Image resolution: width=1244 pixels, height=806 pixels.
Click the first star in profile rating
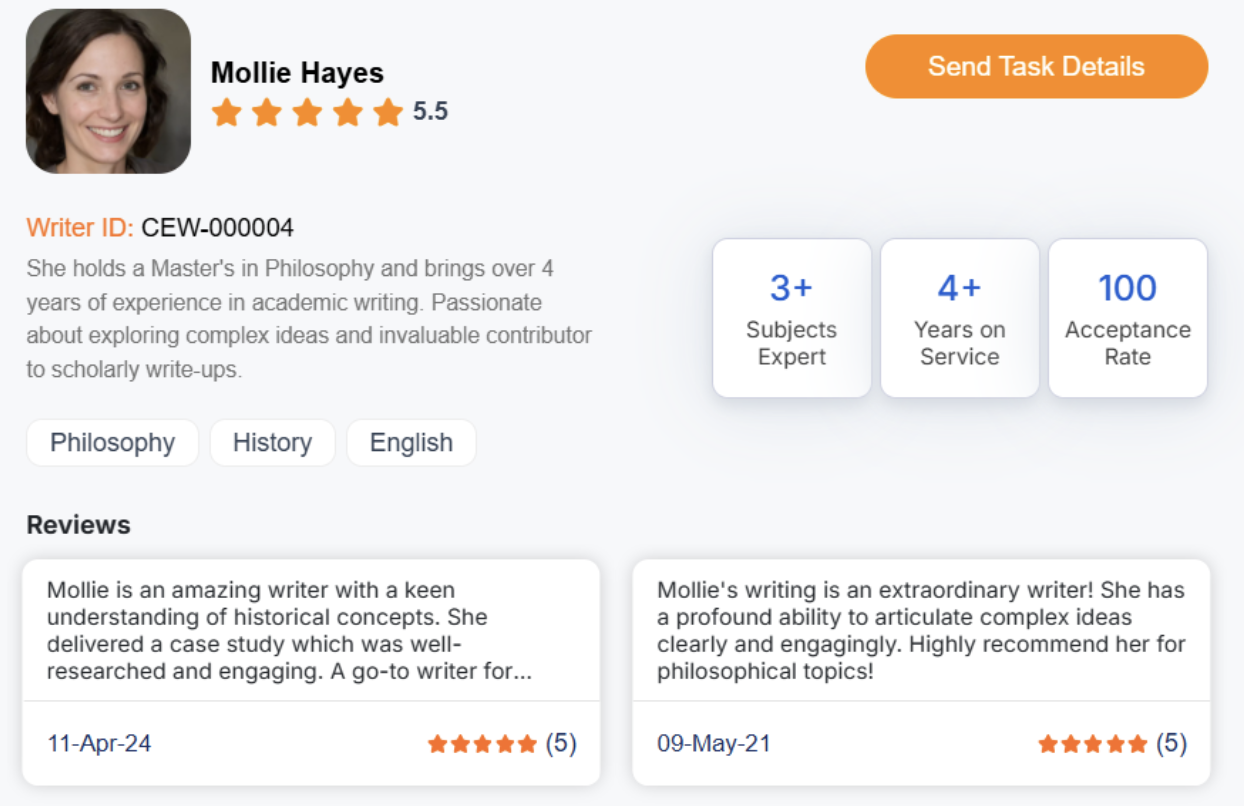point(227,112)
